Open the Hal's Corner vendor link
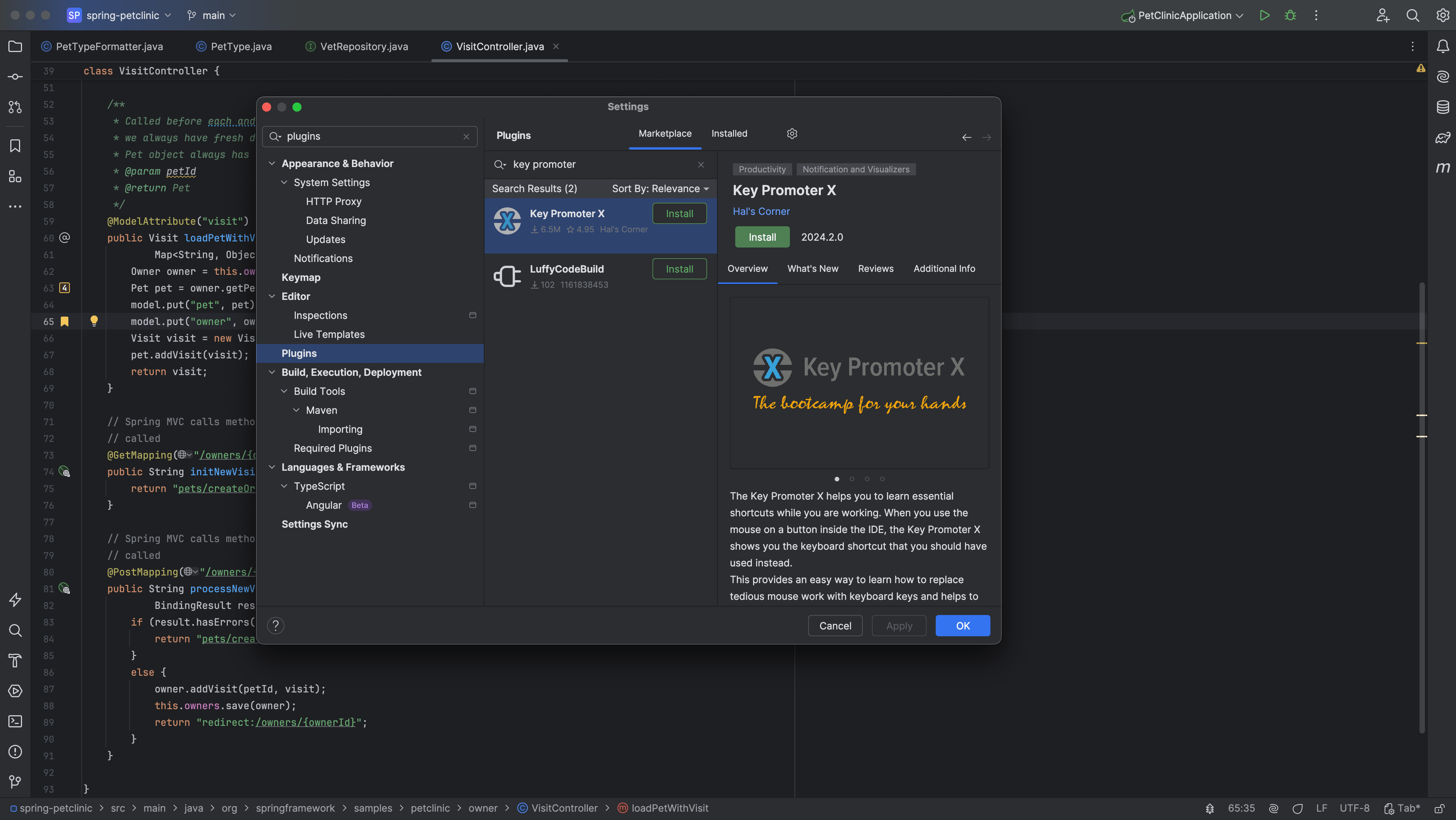This screenshot has width=1456, height=820. [761, 211]
